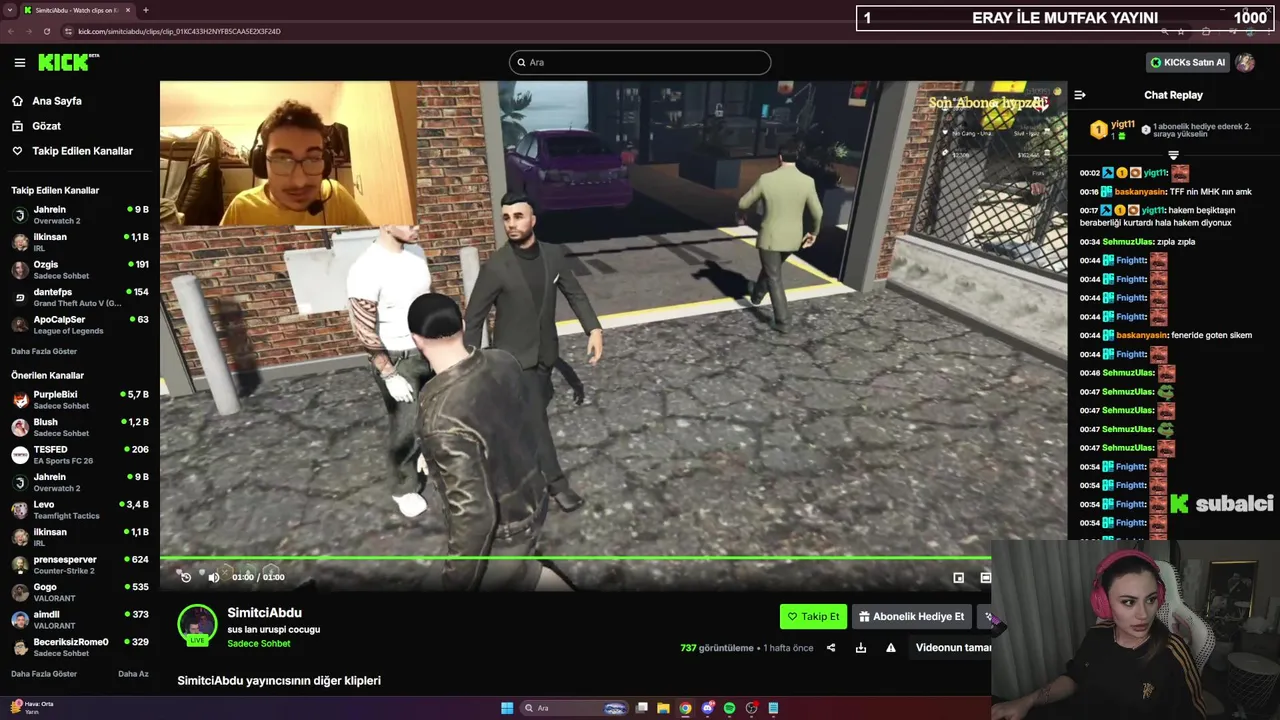Click Abonelik Hediye Et button
Image resolution: width=1280 pixels, height=720 pixels.
[912, 617]
